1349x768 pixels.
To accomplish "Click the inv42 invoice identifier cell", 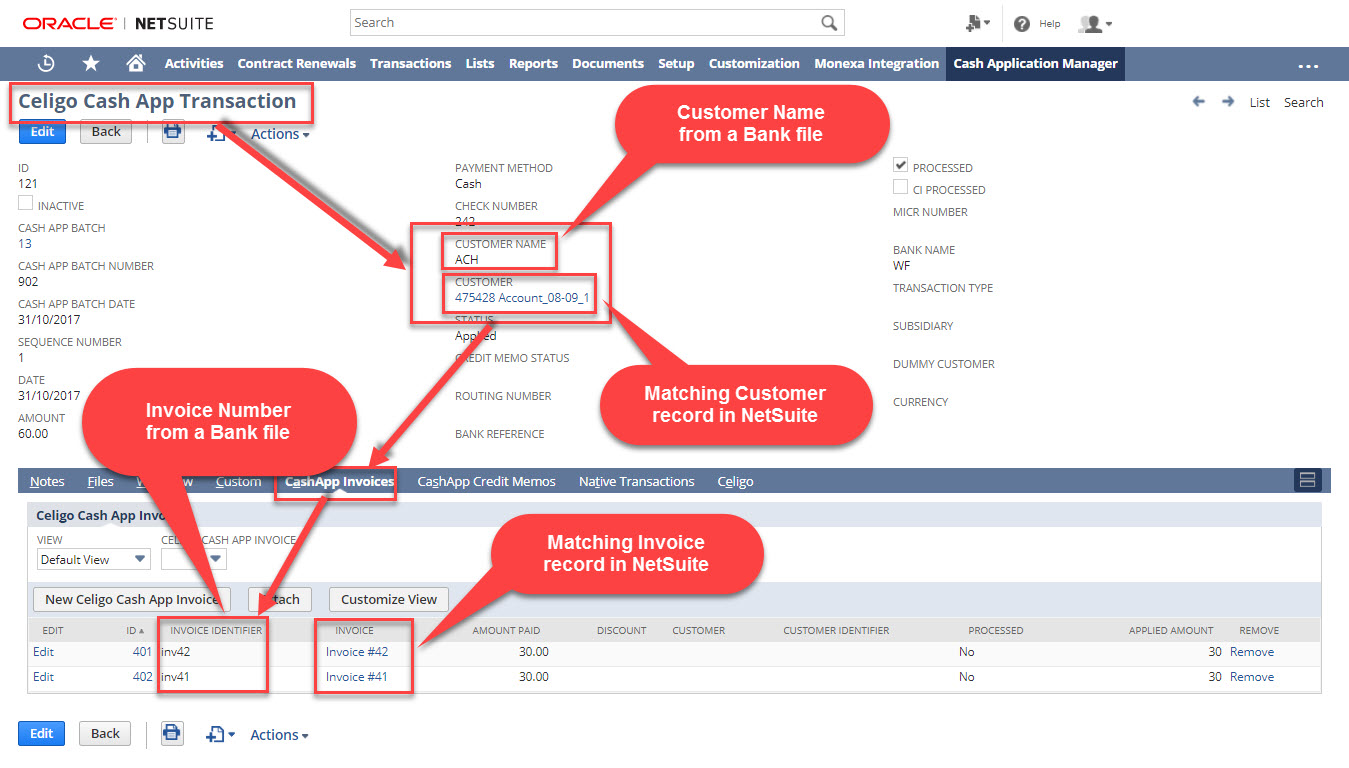I will click(176, 651).
